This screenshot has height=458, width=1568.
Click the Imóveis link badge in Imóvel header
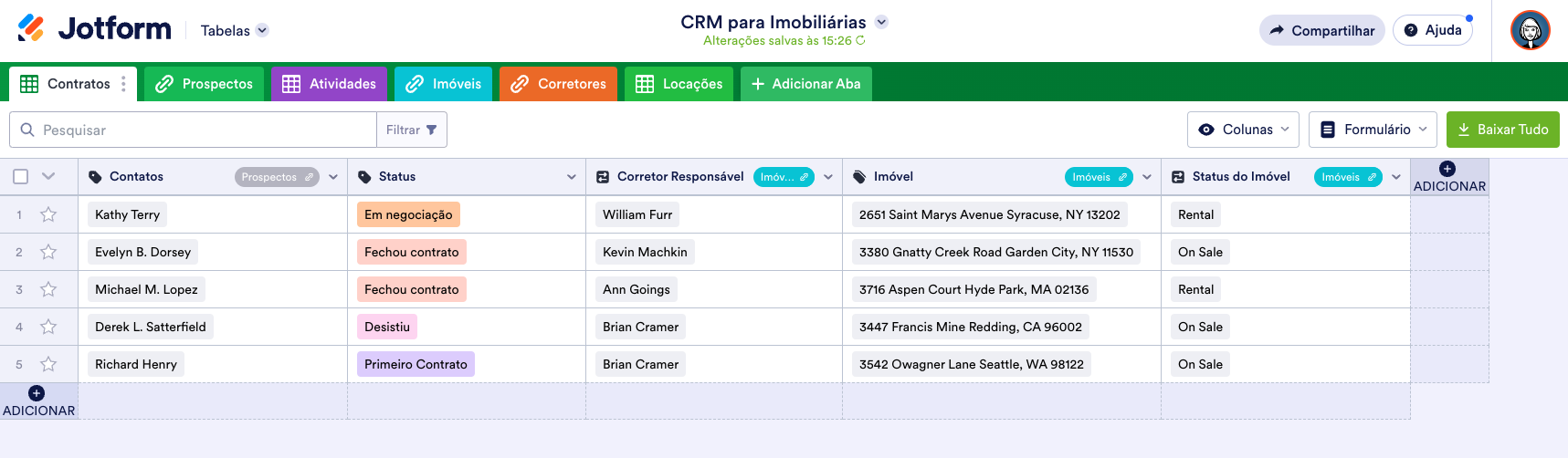point(1100,177)
